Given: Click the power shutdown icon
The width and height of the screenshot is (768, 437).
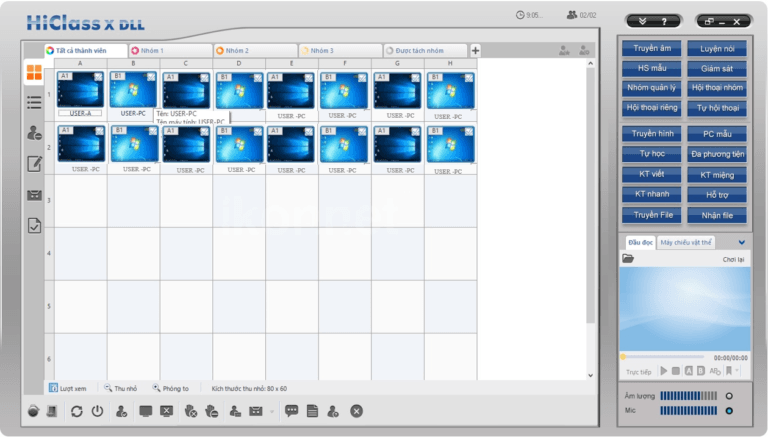Looking at the screenshot, I should 97,411.
